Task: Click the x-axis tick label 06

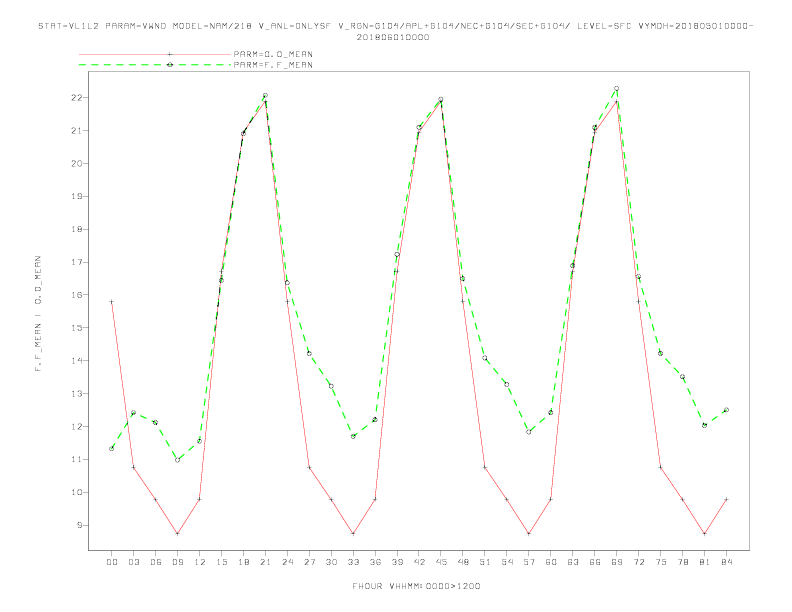Action: tap(156, 562)
